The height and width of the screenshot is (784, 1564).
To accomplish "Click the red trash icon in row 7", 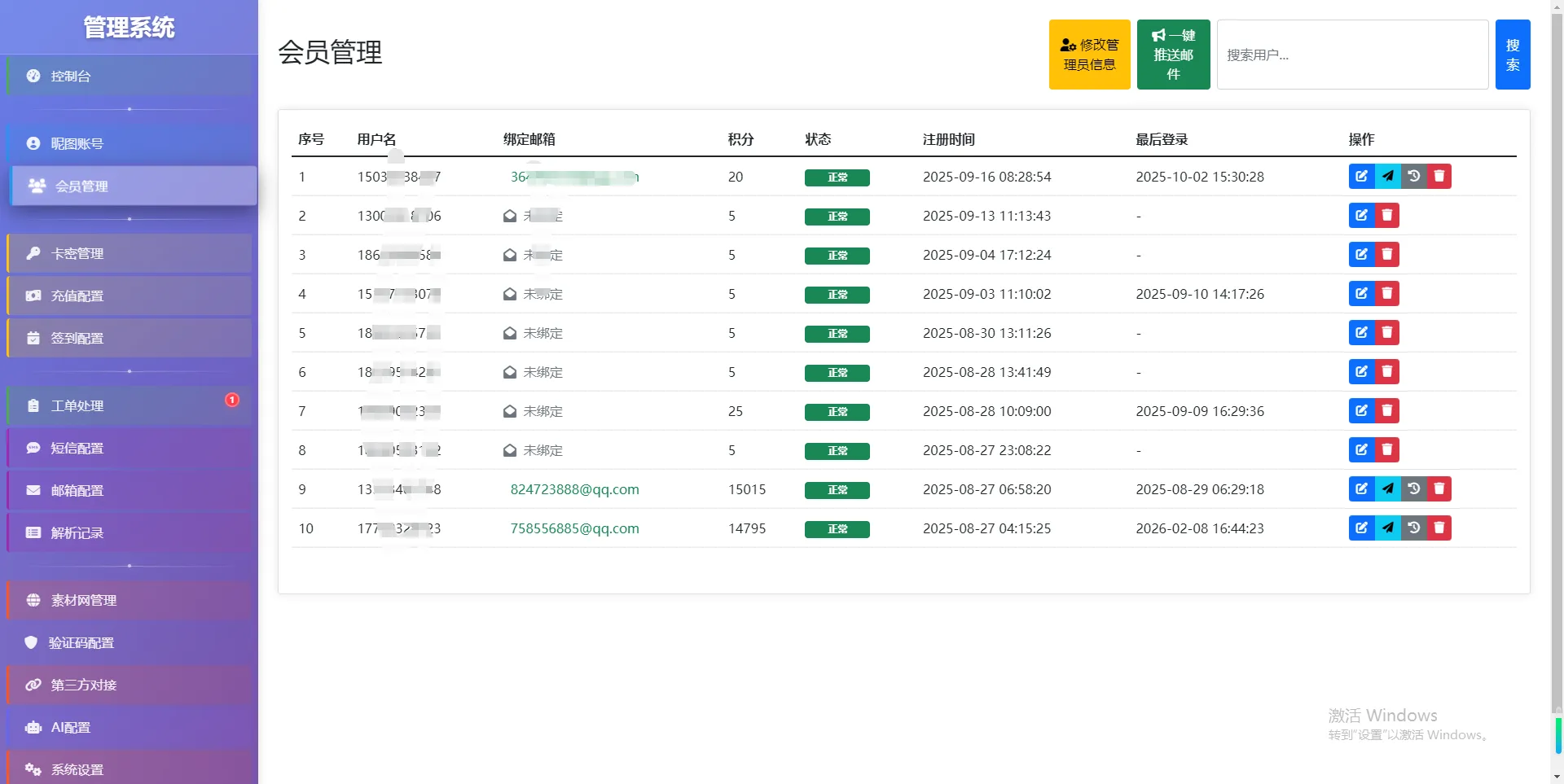I will pos(1386,411).
